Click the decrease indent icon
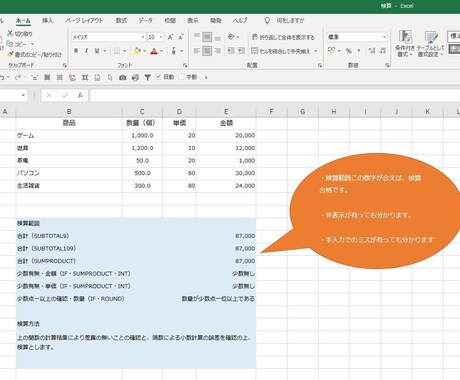Image resolution: width=460 pixels, height=380 pixels. point(231,51)
